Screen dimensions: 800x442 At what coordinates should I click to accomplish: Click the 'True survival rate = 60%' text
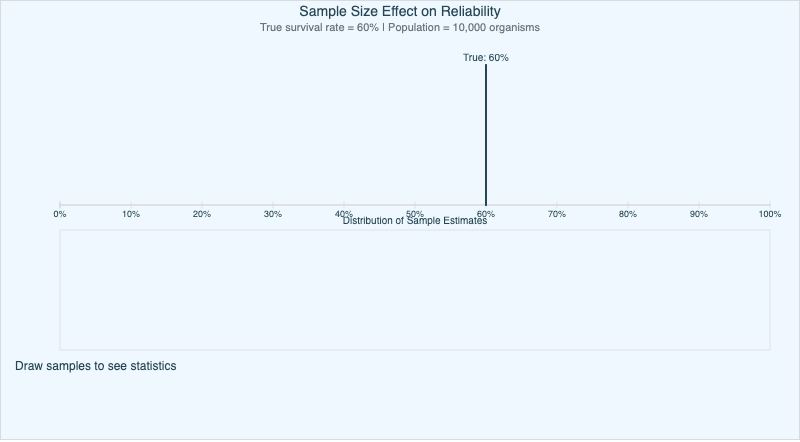(318, 27)
